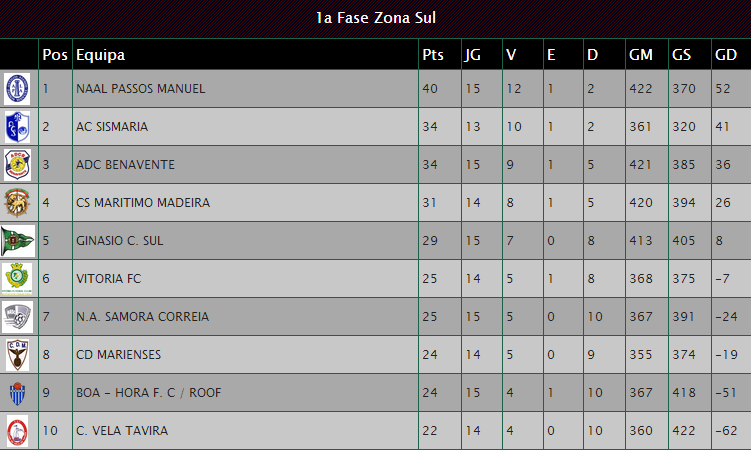Click the Ginasio C. Sul green pennant logo
The width and height of the screenshot is (751, 450).
(x=18, y=241)
